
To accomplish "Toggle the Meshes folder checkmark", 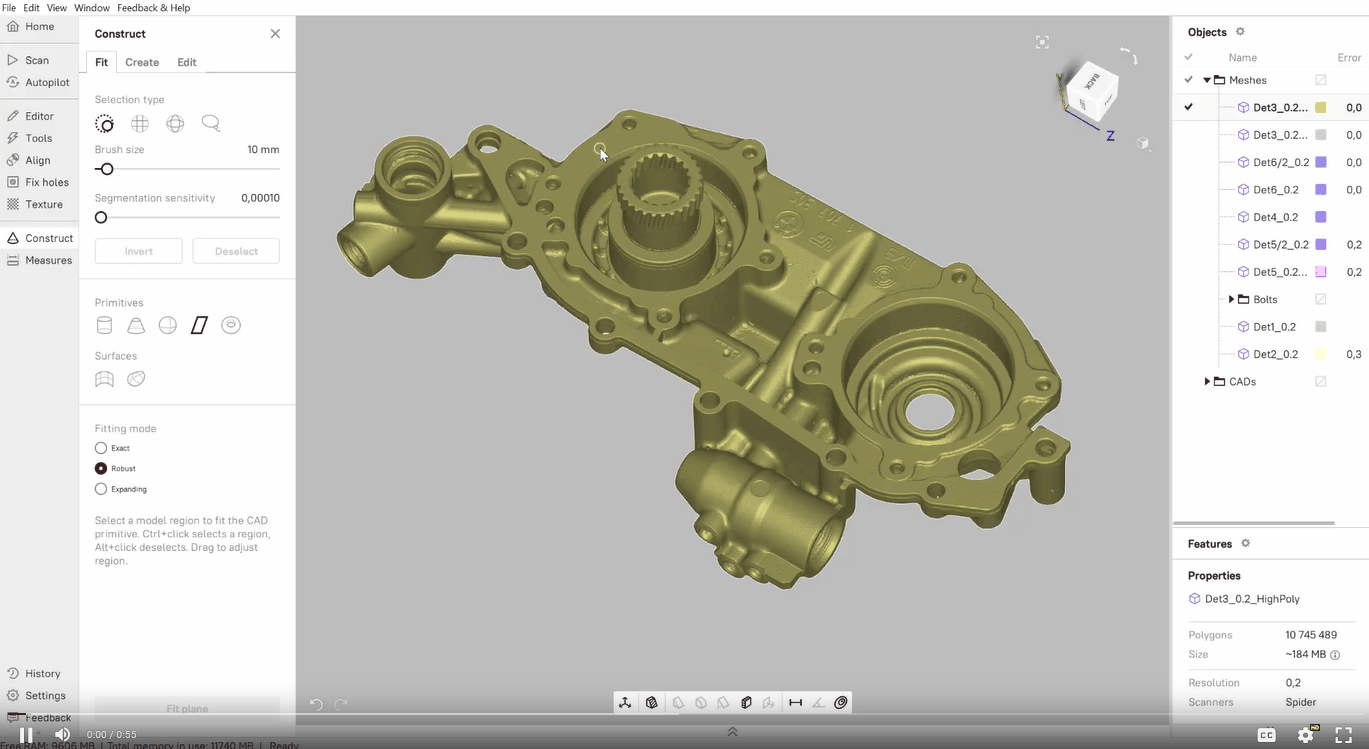I will point(1188,80).
